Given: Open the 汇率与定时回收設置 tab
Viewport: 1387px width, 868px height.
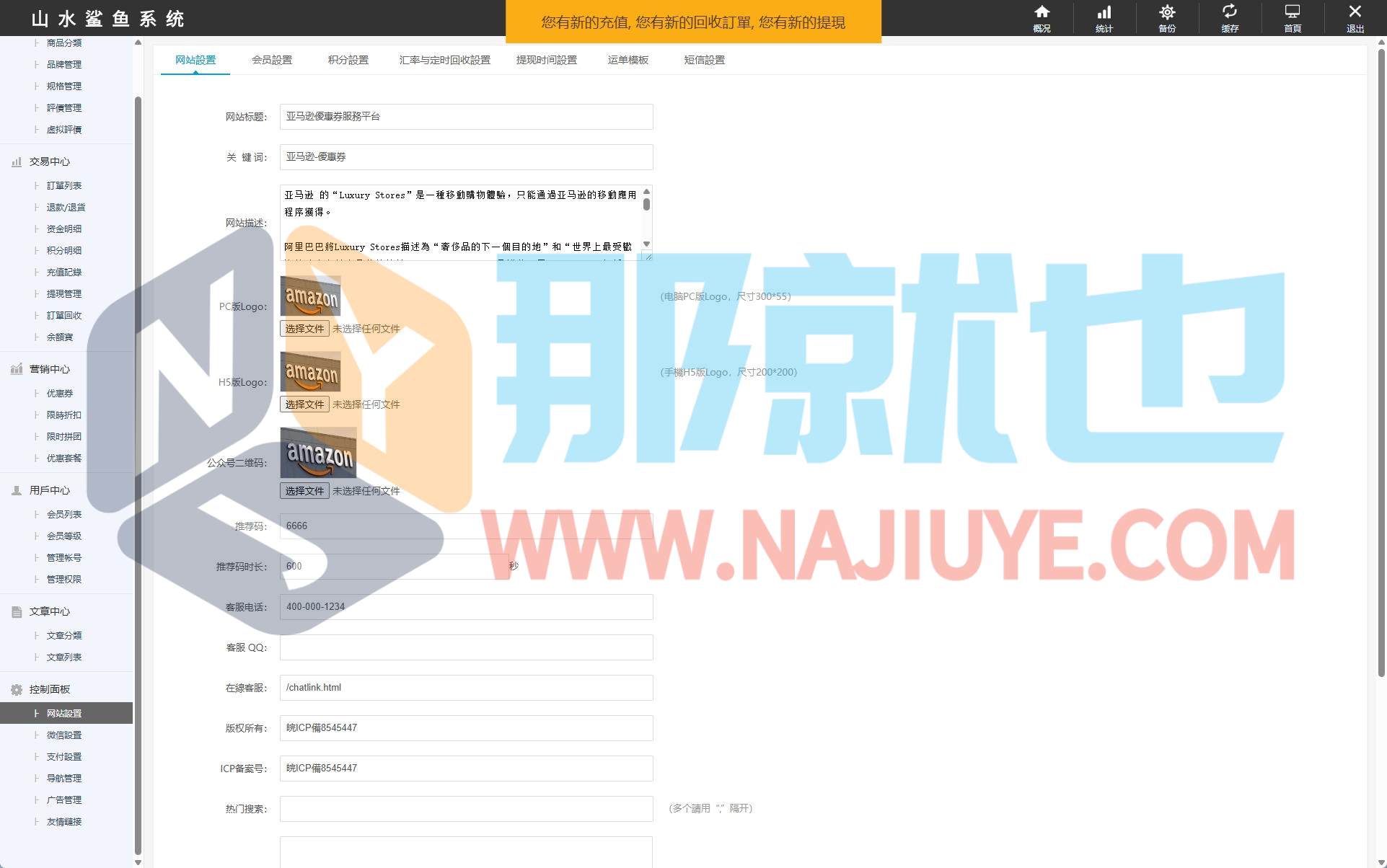Looking at the screenshot, I should tap(444, 60).
